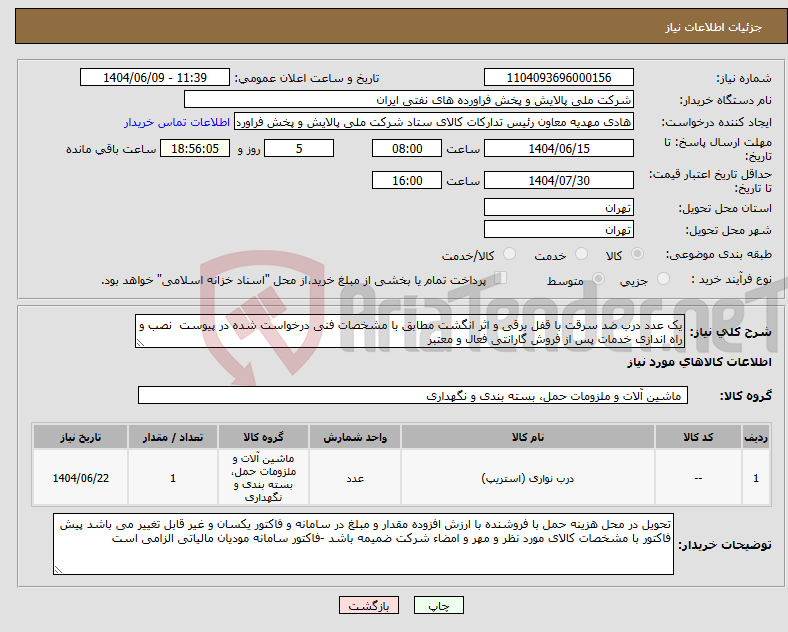Click the price validity date 1404/07/30
The image size is (788, 632).
(x=558, y=180)
